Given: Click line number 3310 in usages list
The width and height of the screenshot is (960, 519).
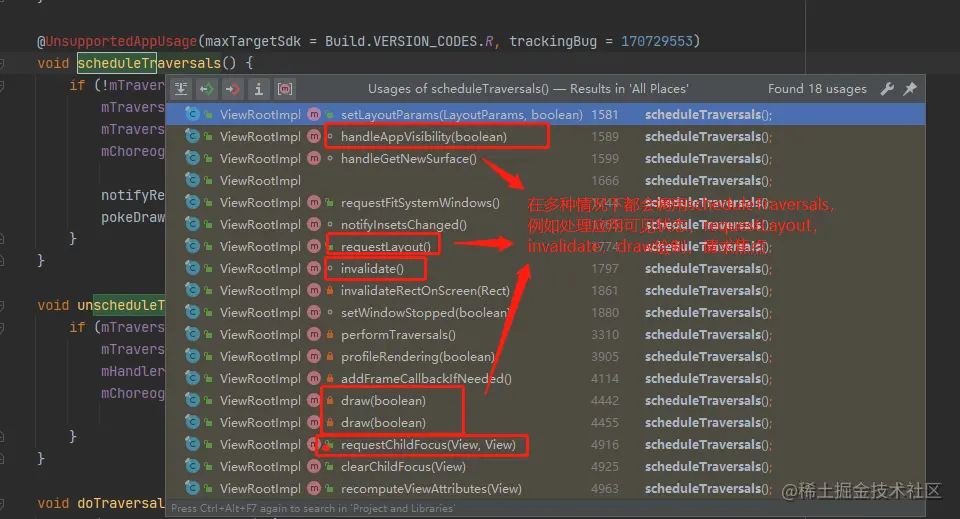Looking at the screenshot, I should 605,335.
